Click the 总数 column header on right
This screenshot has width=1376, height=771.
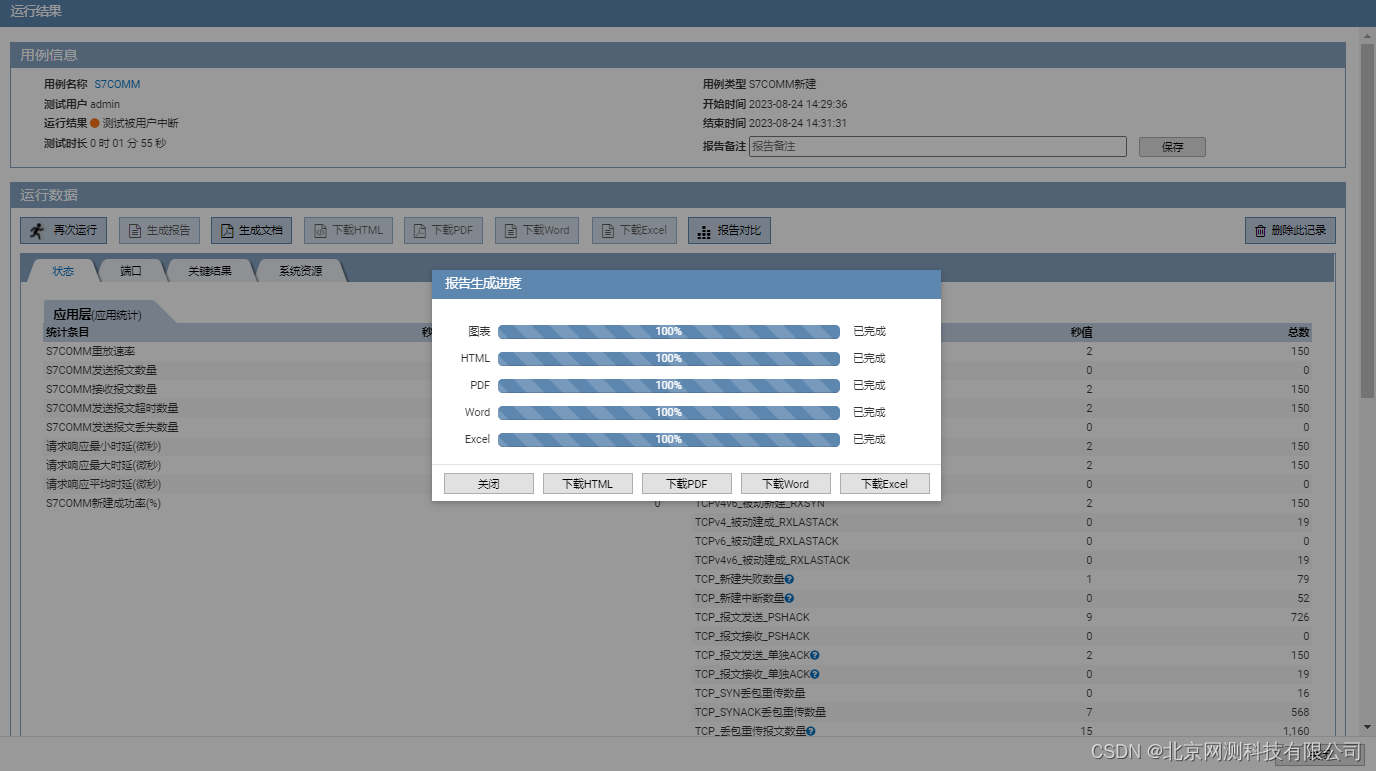pyautogui.click(x=1298, y=332)
